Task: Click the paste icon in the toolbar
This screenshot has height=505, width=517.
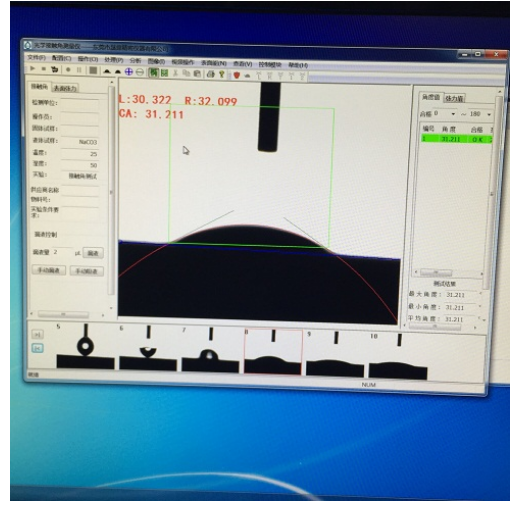Action: coord(197,74)
